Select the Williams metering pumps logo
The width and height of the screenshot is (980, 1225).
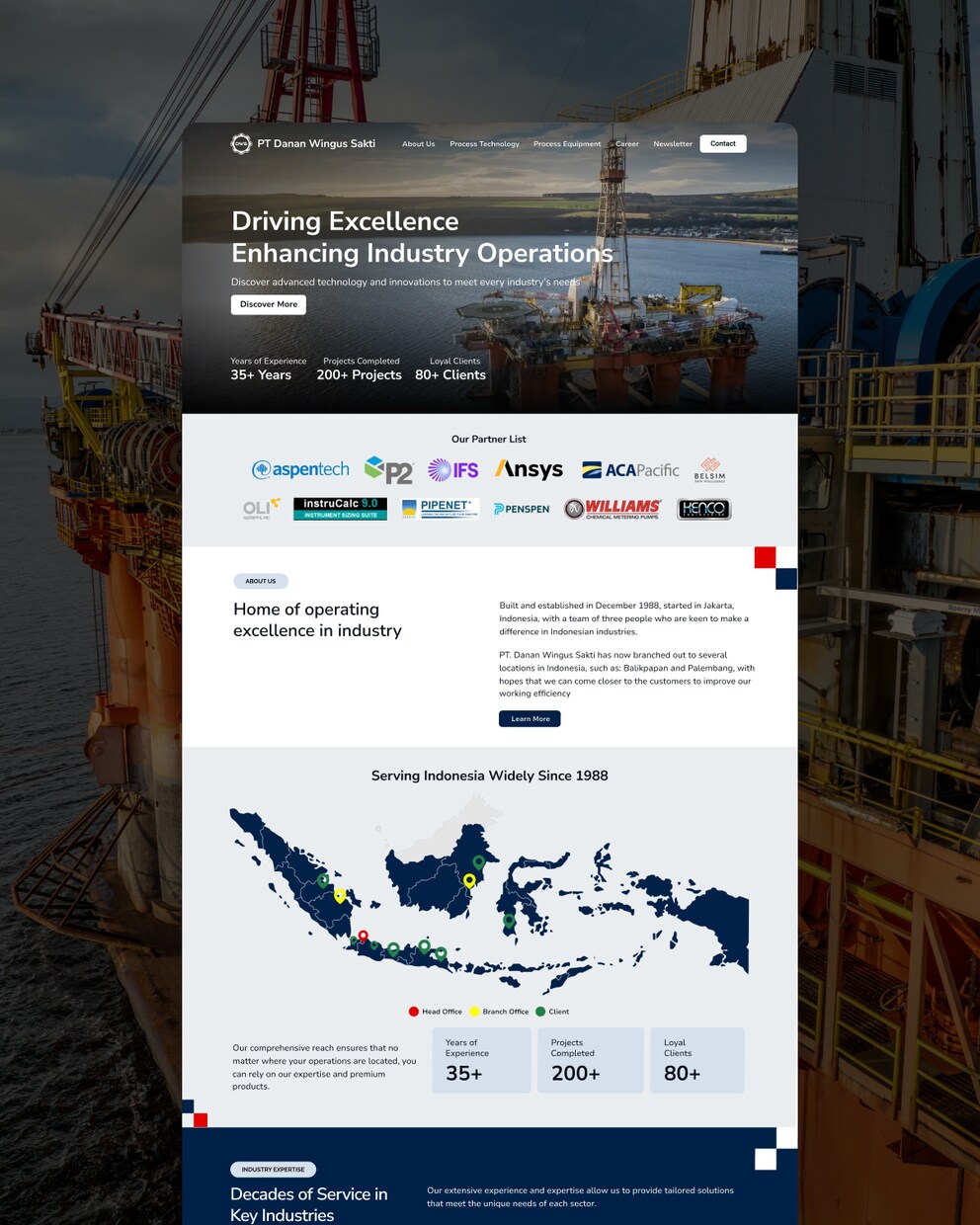[612, 509]
